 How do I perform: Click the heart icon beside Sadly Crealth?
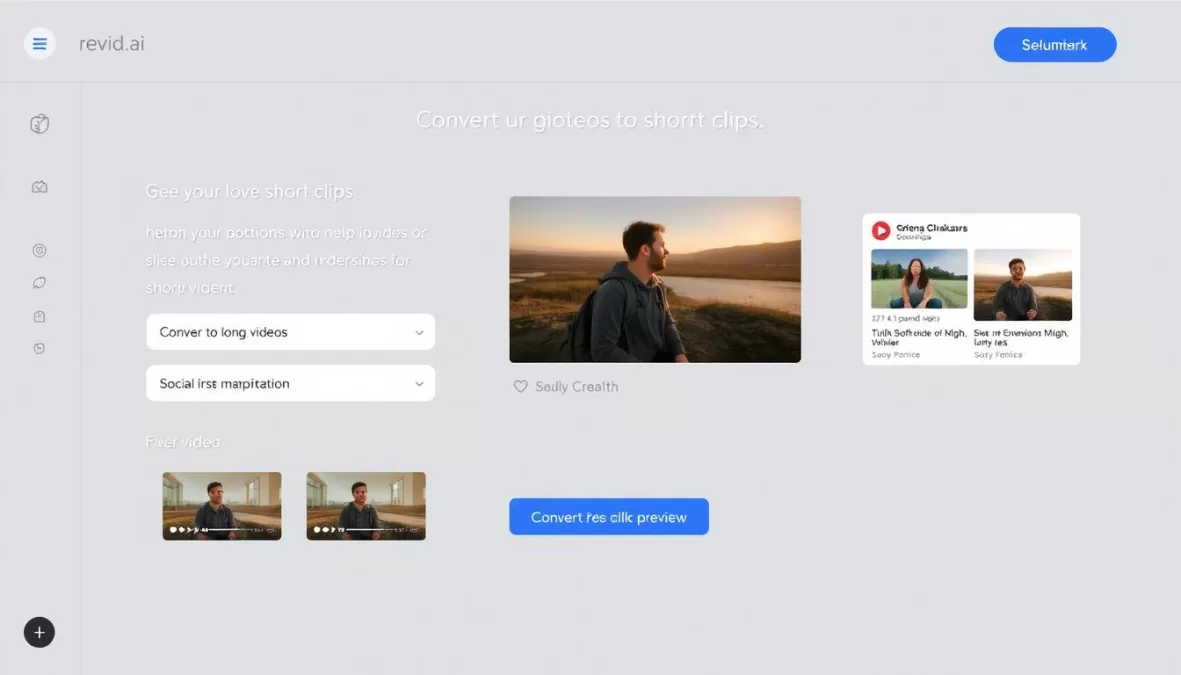pyautogui.click(x=520, y=386)
